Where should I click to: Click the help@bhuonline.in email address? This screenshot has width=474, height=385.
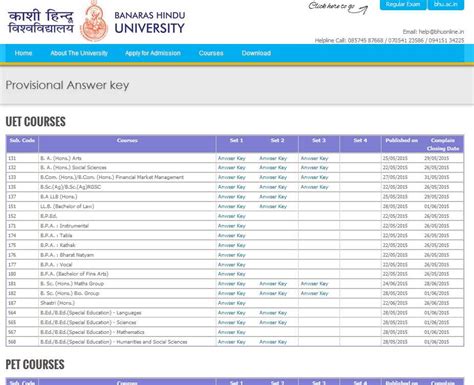441,32
